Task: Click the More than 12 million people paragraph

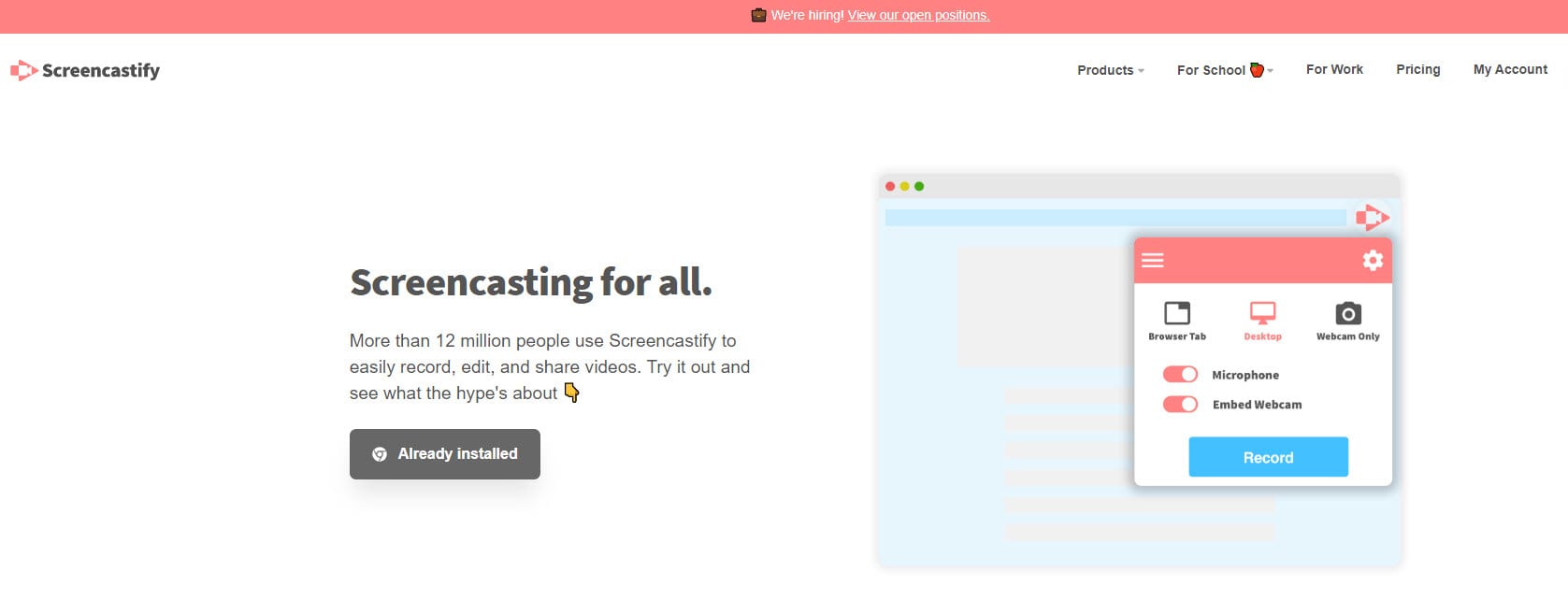Action: coord(550,366)
